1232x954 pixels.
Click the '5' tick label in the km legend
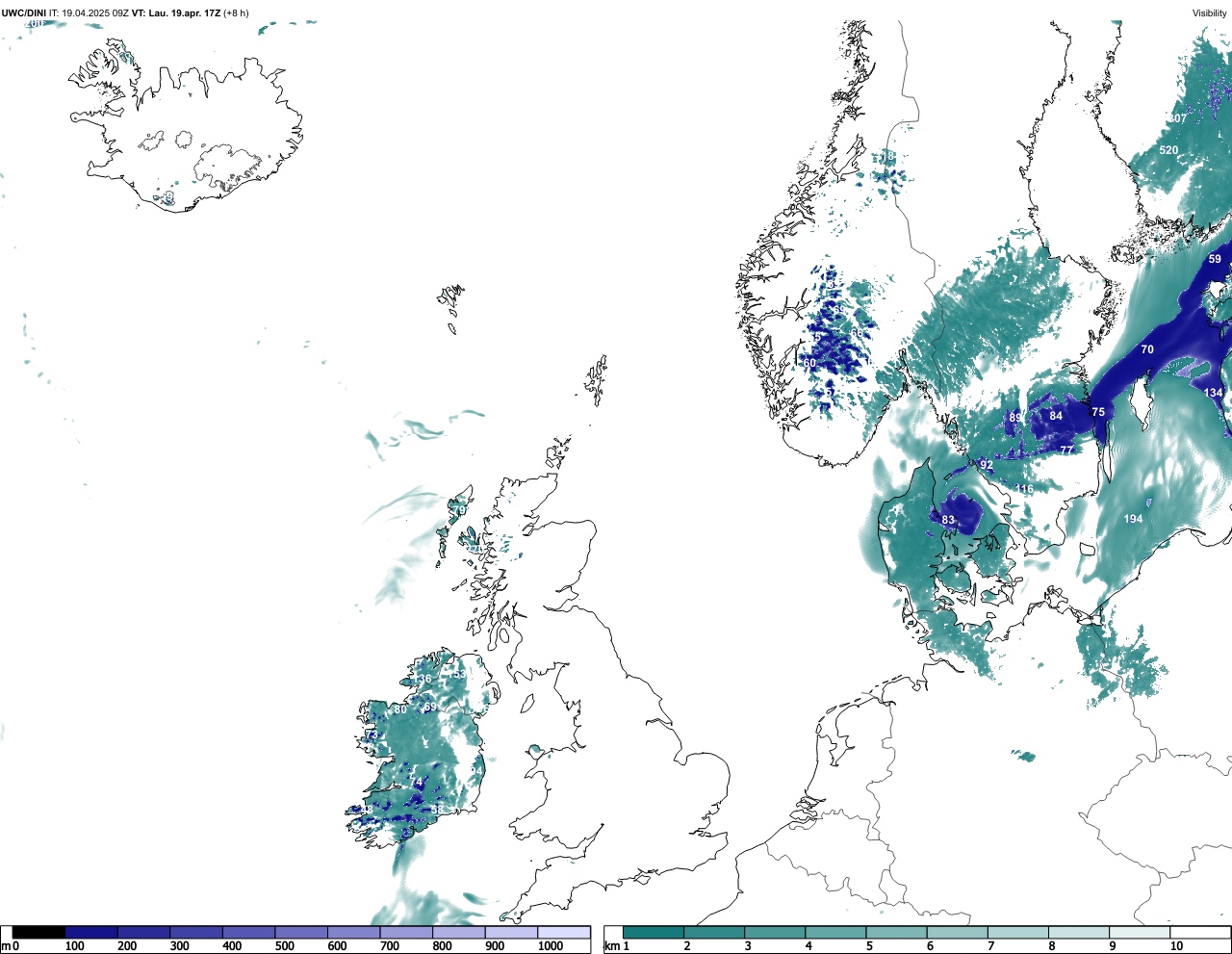869,946
